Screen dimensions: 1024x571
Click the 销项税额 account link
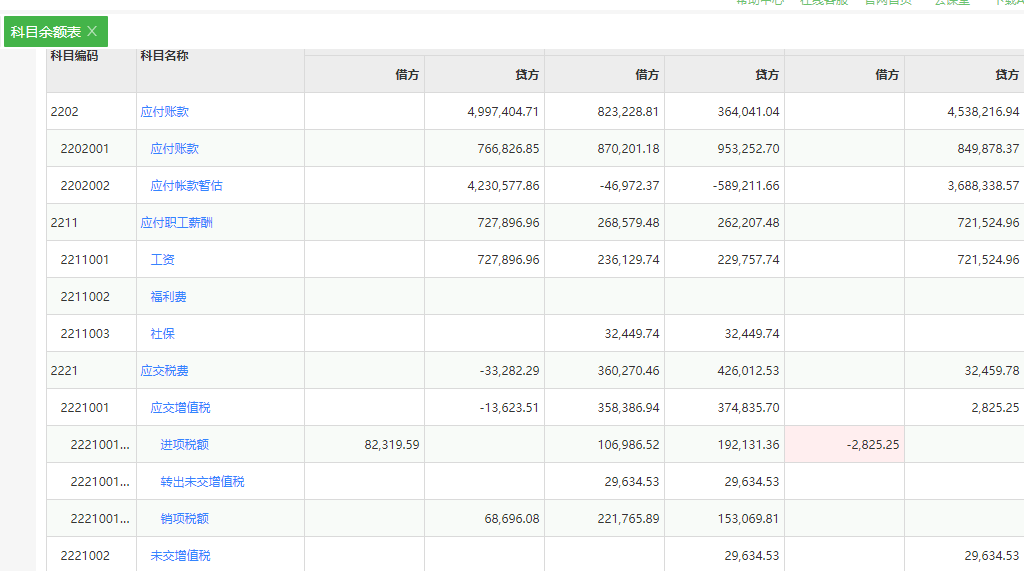pyautogui.click(x=184, y=519)
